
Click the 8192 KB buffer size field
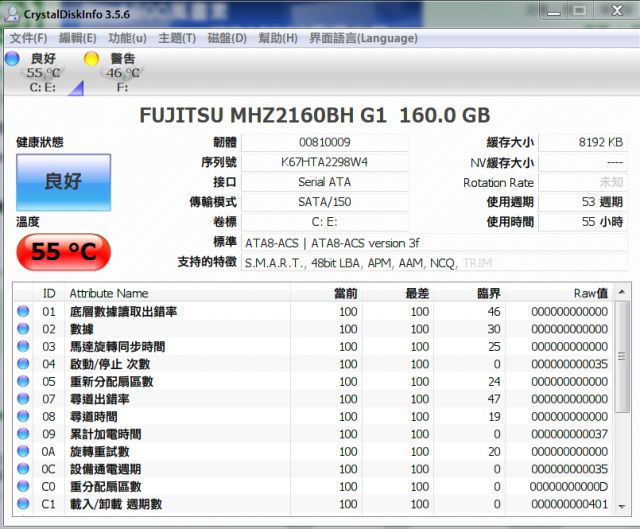[583, 142]
